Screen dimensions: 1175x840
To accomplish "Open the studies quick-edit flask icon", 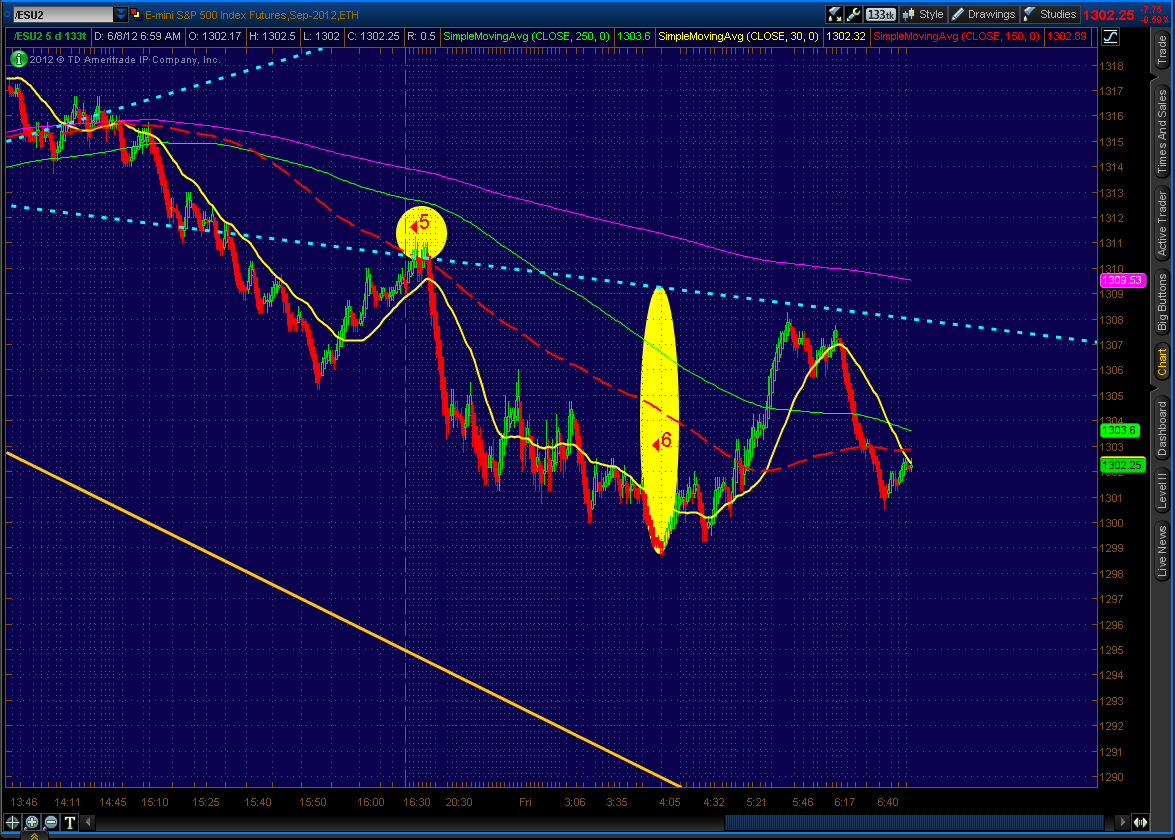I will [834, 14].
